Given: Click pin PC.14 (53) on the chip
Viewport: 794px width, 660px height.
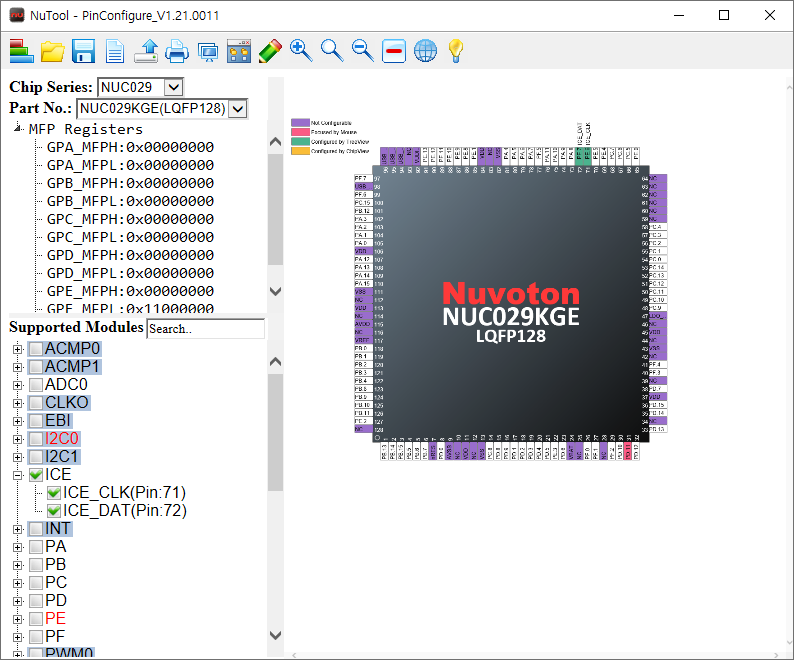Looking at the screenshot, I should pyautogui.click(x=658, y=267).
